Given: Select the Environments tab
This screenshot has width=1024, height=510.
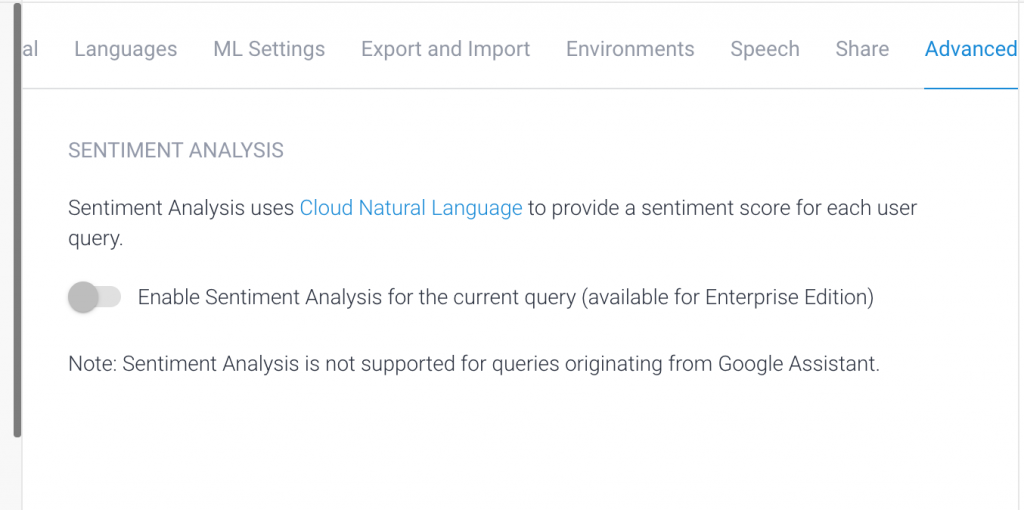Looking at the screenshot, I should [x=630, y=49].
